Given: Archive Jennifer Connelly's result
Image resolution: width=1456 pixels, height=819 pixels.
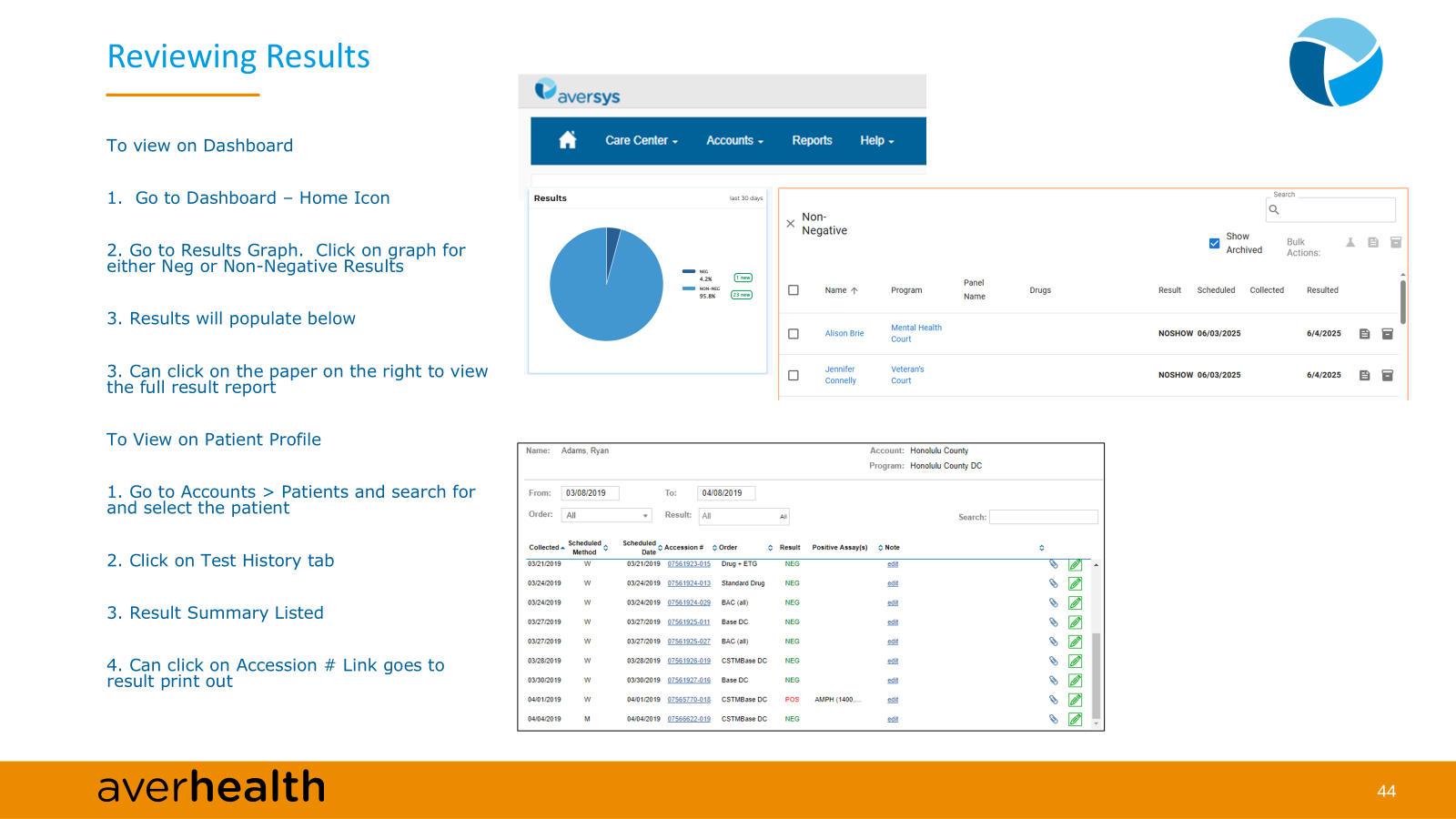Looking at the screenshot, I should [x=1388, y=375].
